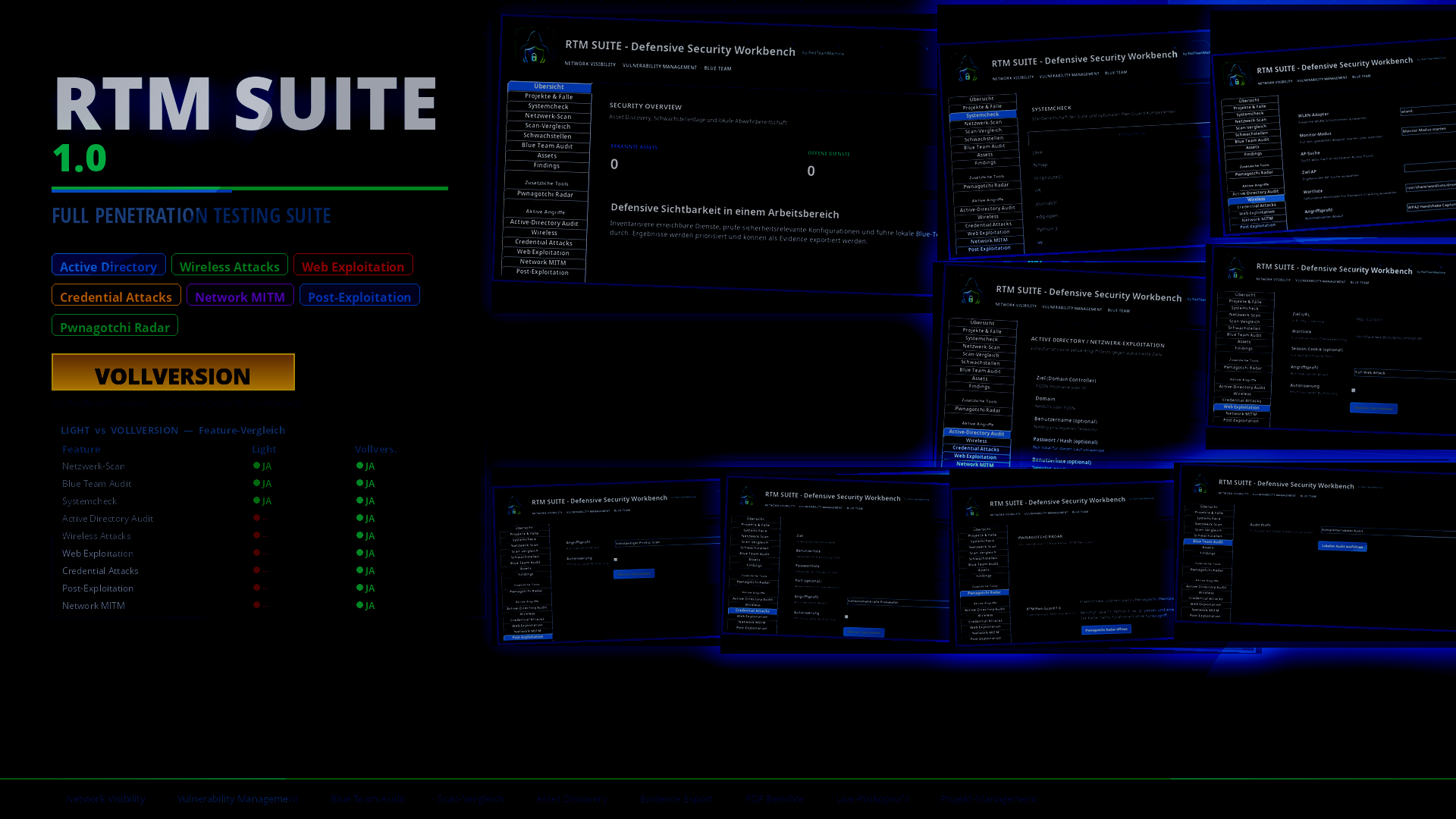Open the 'Monitor-Modus starten' dropdown

click(1428, 129)
